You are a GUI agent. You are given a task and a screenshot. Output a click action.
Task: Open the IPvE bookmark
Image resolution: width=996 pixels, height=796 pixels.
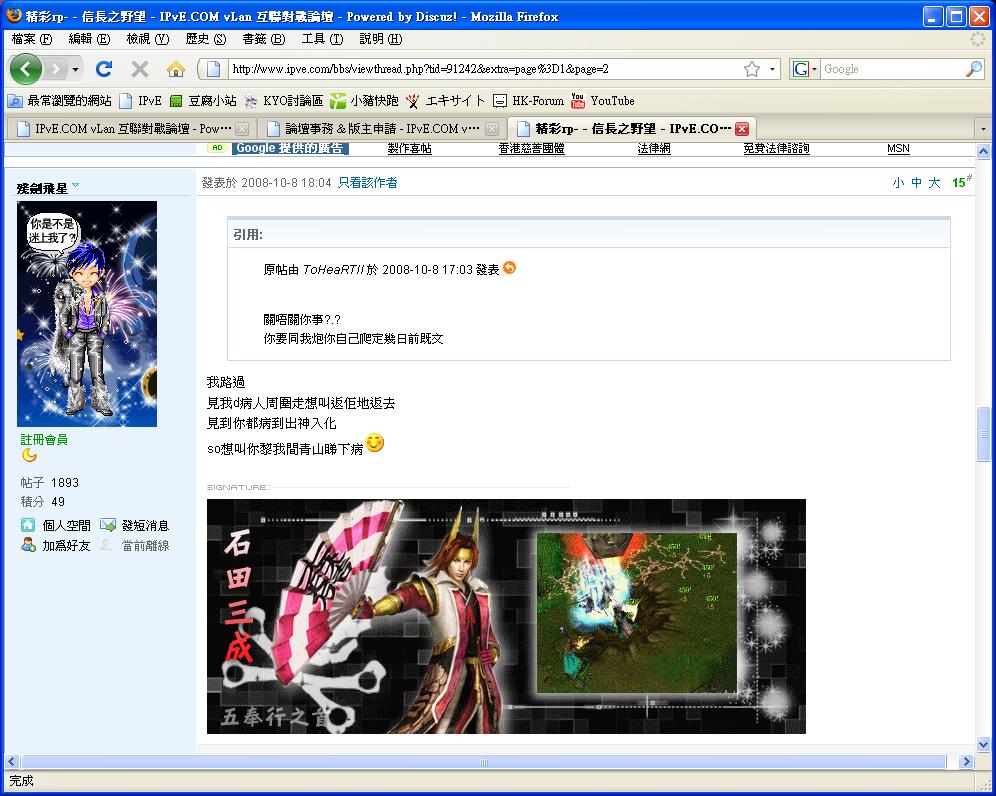tap(140, 100)
